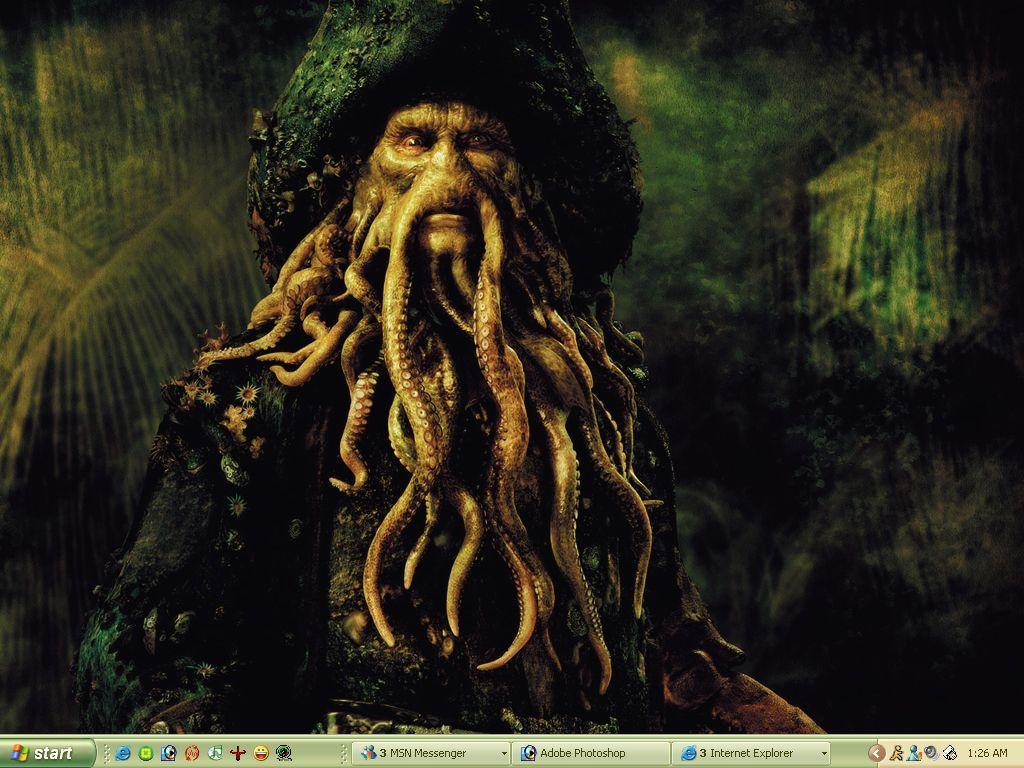Screen dimensions: 1024x768
Task: Launch Internet Explorer from the Quick Launch bar
Action: (x=122, y=753)
